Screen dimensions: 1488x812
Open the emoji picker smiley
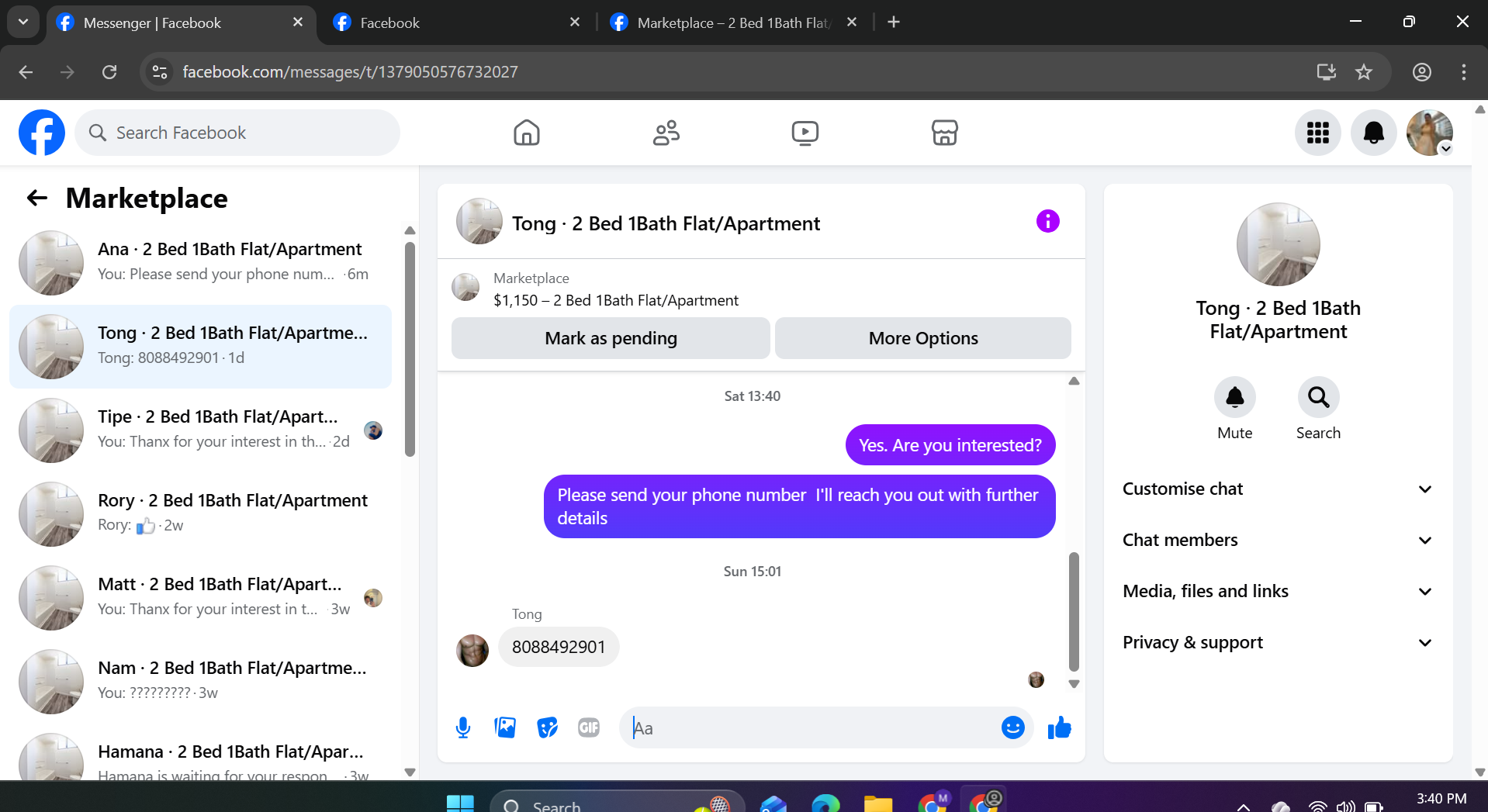(x=1013, y=727)
